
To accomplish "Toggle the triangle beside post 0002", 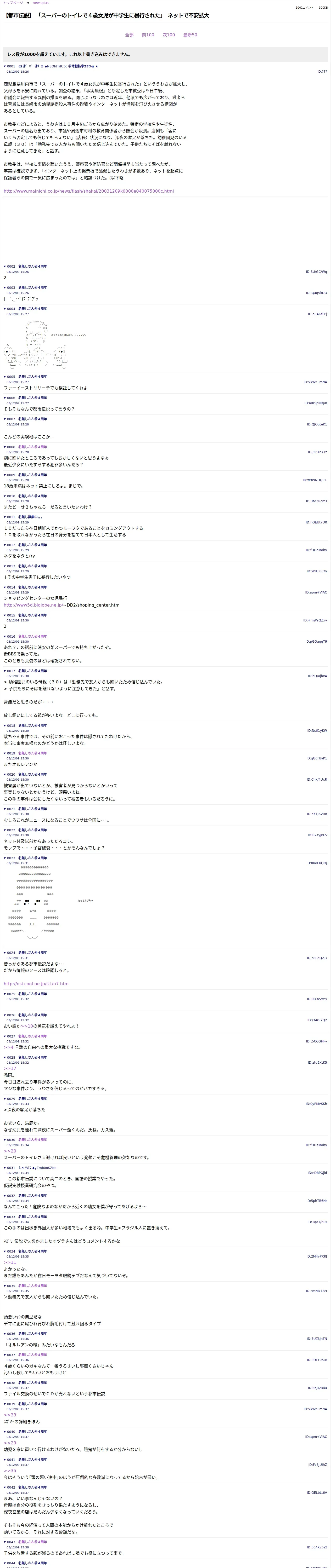I will (x=5, y=267).
